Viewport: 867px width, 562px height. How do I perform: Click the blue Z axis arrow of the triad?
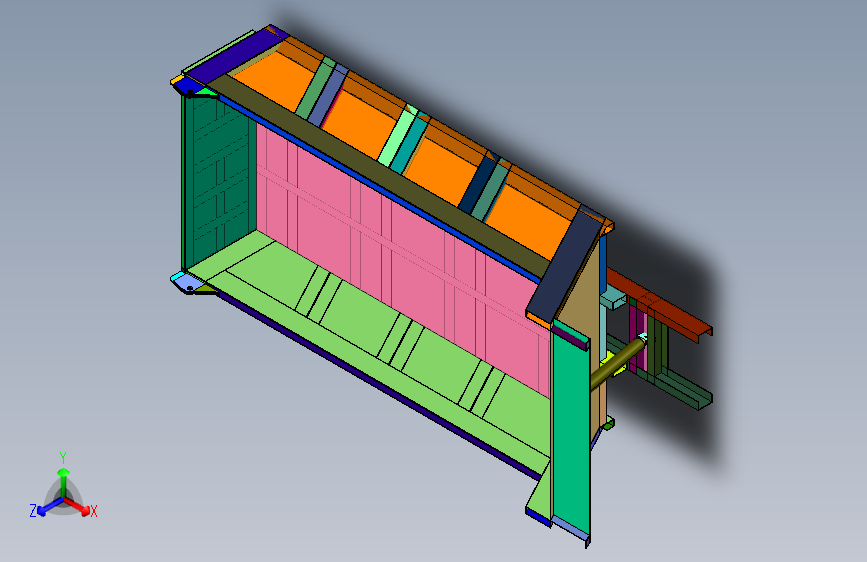click(49, 507)
